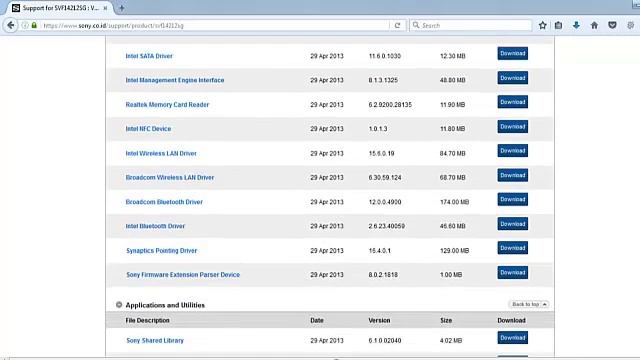This screenshot has width=640, height=360.
Task: Download Realtek Memory Card Reader driver
Action: point(512,102)
